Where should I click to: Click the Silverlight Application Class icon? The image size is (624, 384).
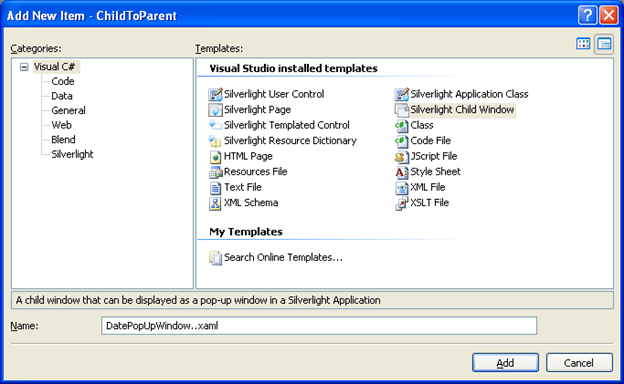402,94
